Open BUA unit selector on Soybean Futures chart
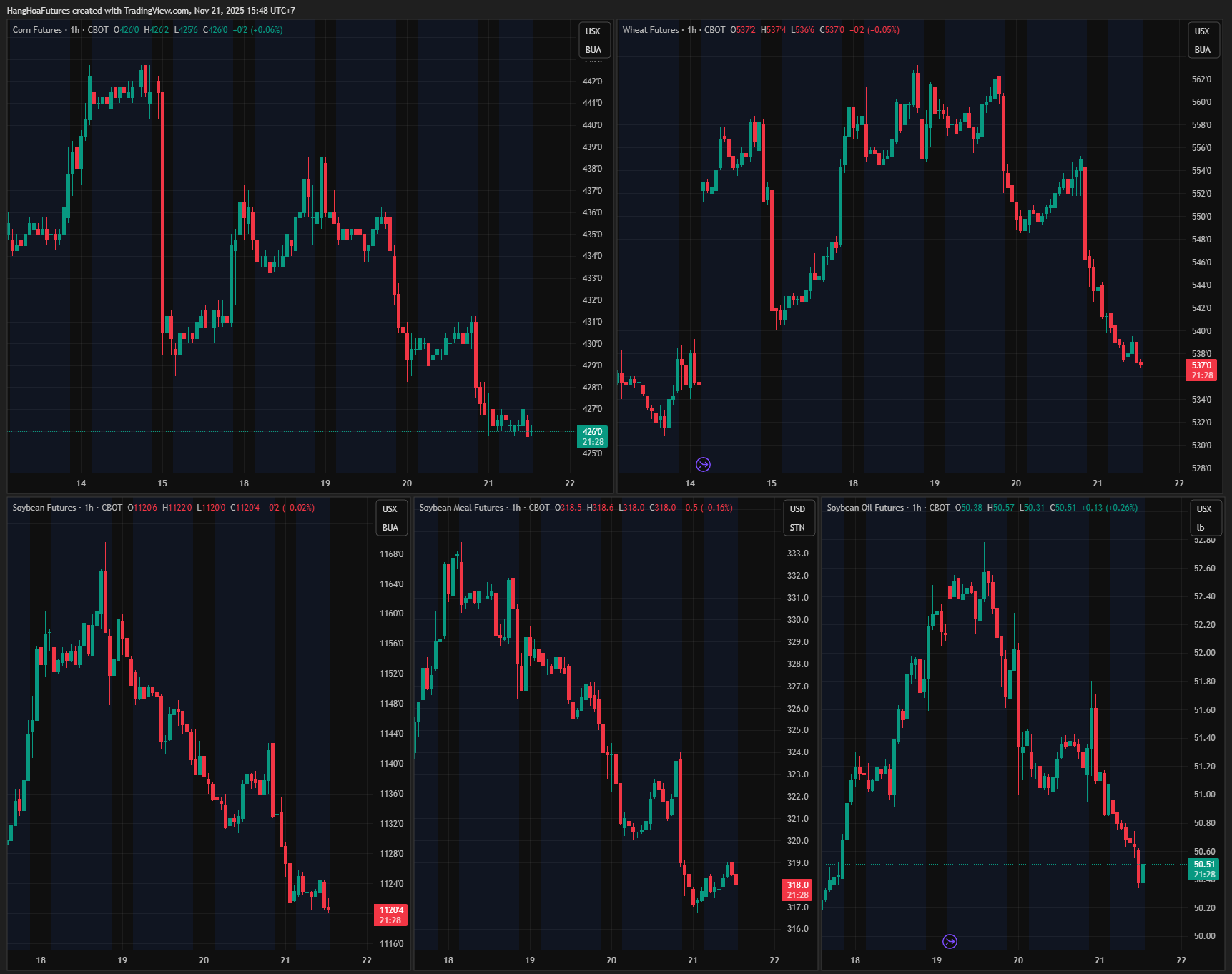Screen dimensions: 1232x974 coord(390,528)
